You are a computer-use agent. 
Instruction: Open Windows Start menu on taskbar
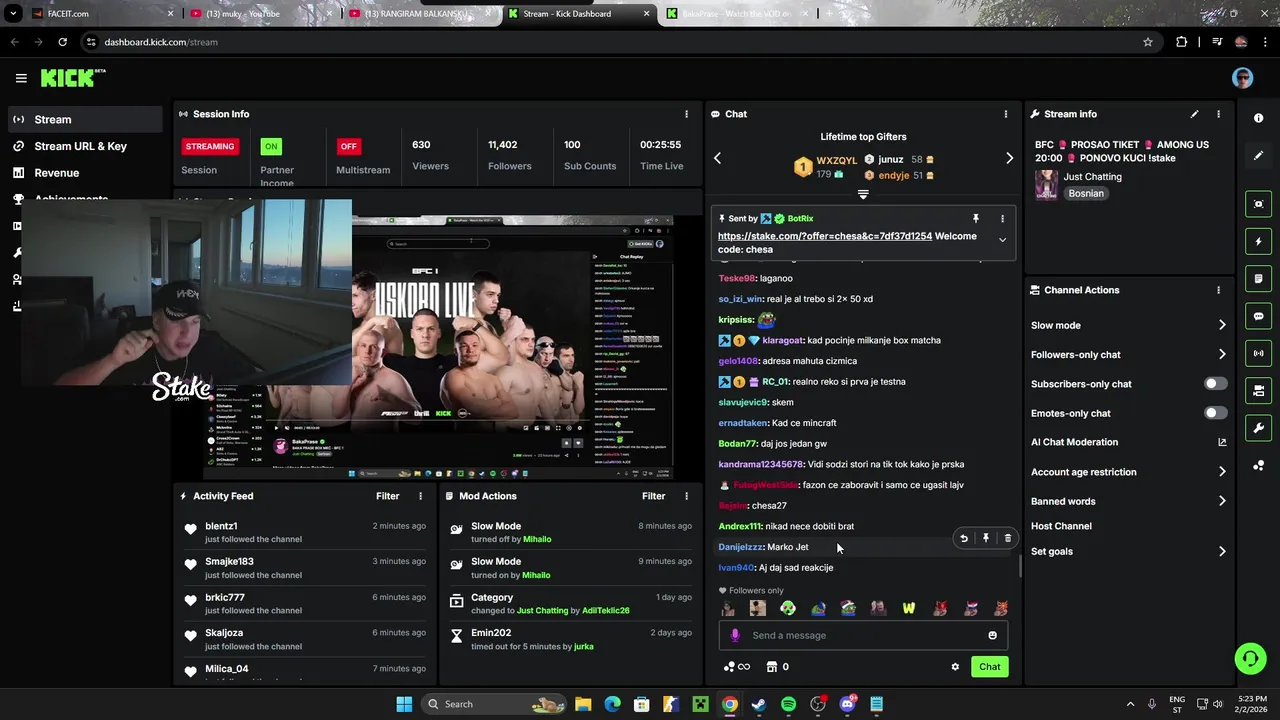(404, 704)
